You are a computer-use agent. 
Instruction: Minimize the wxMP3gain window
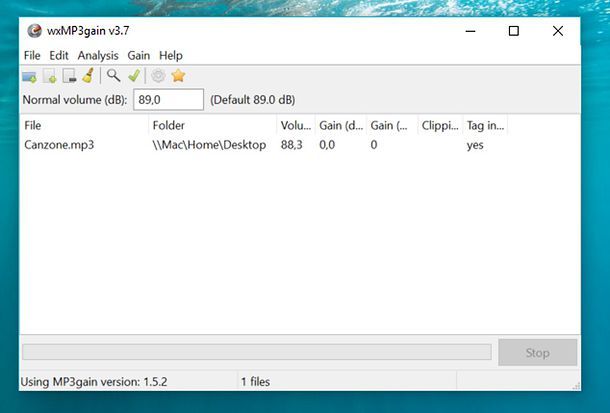470,31
